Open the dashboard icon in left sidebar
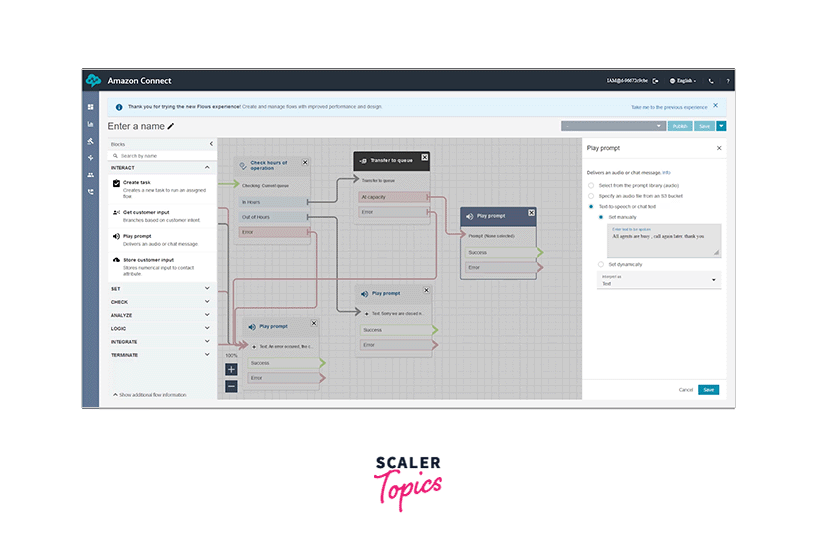 point(90,106)
